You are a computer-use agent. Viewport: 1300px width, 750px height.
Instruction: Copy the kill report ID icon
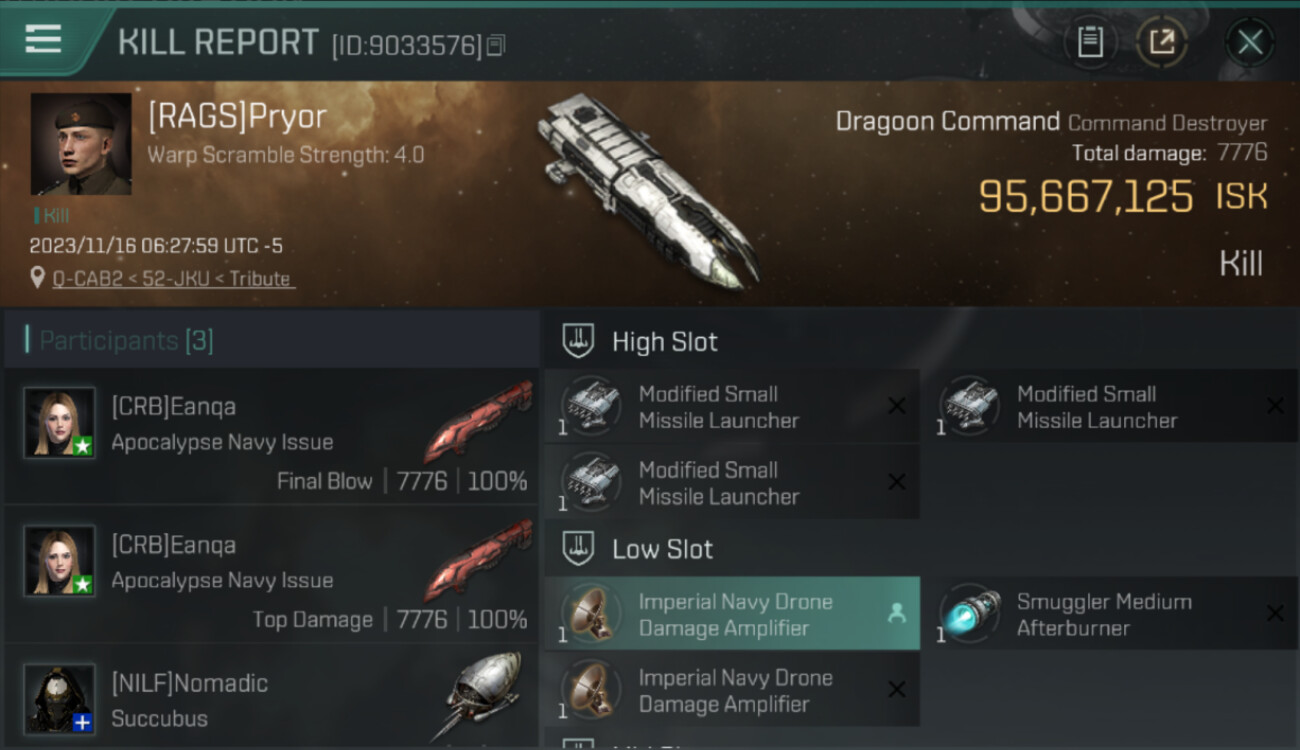(x=497, y=45)
